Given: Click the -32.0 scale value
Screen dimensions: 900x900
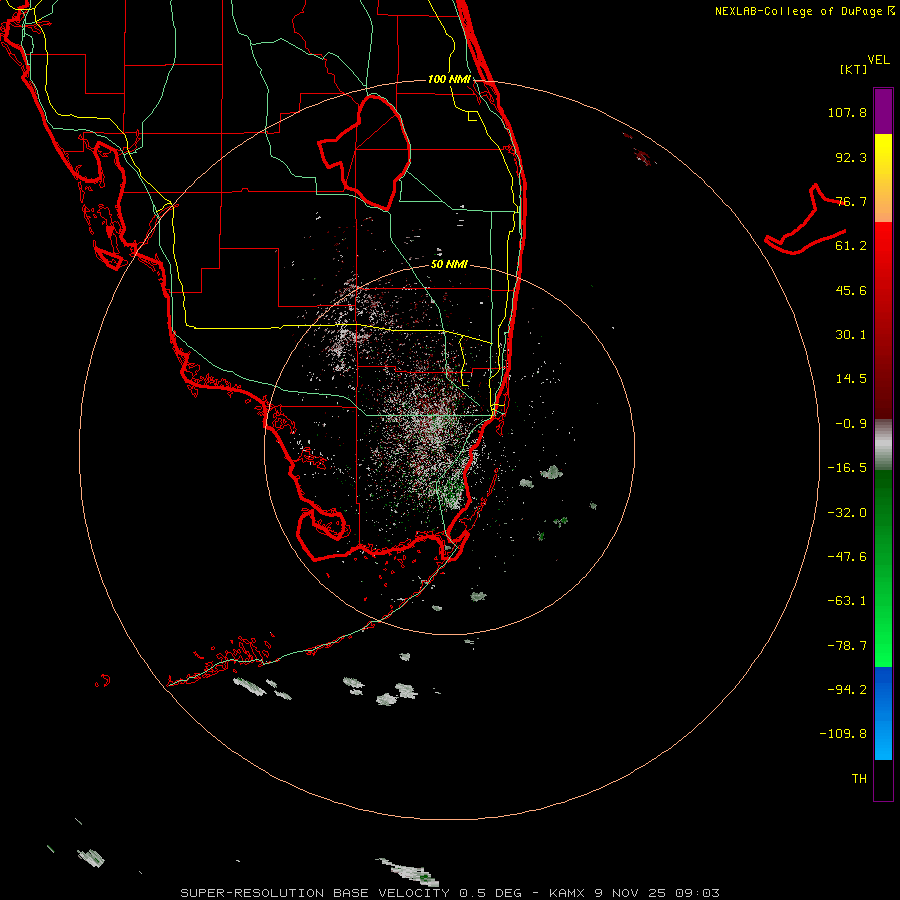Looking at the screenshot, I should click(x=847, y=513).
